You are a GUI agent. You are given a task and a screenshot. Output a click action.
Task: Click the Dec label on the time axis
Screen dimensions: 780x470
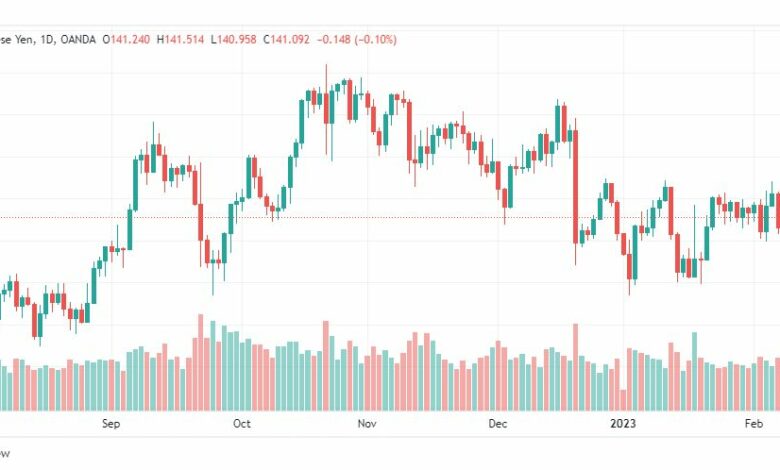click(497, 424)
